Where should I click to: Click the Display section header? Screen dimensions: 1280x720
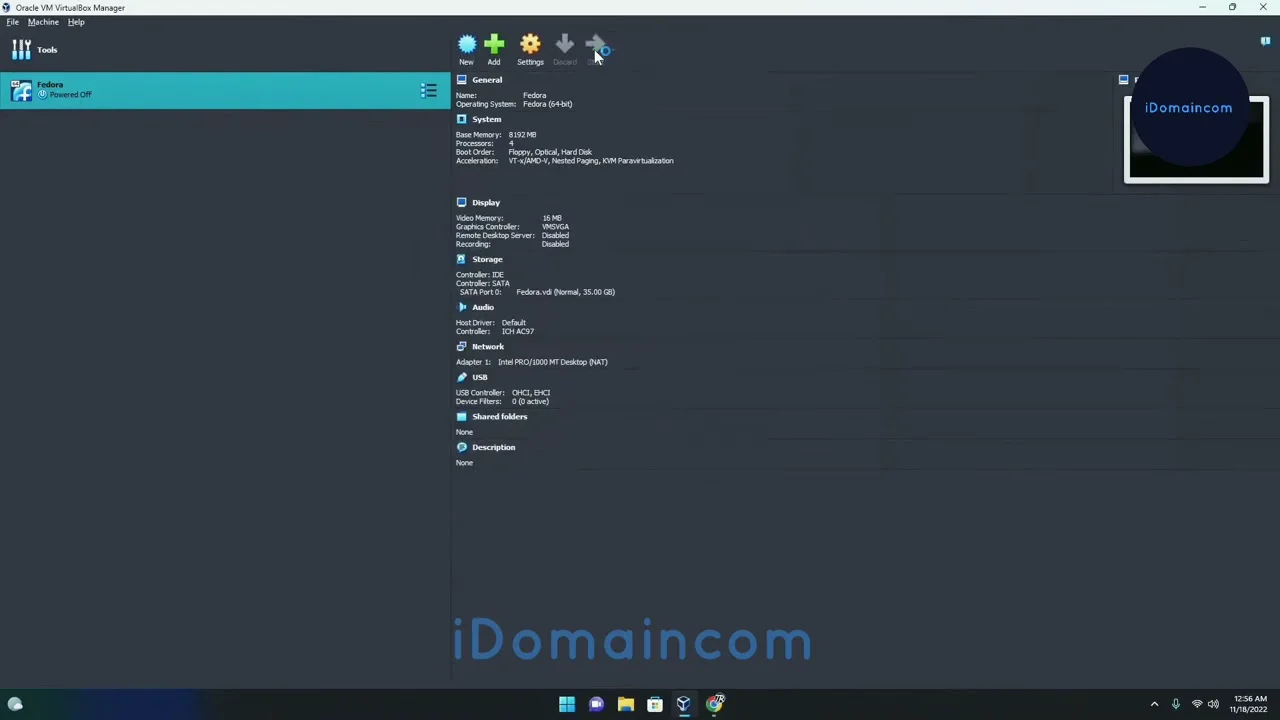tap(486, 203)
